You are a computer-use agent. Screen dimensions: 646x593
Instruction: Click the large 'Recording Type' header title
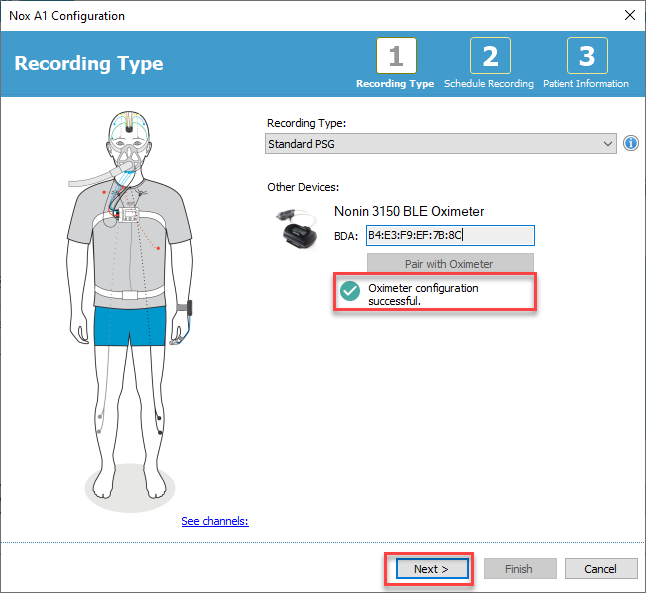89,63
